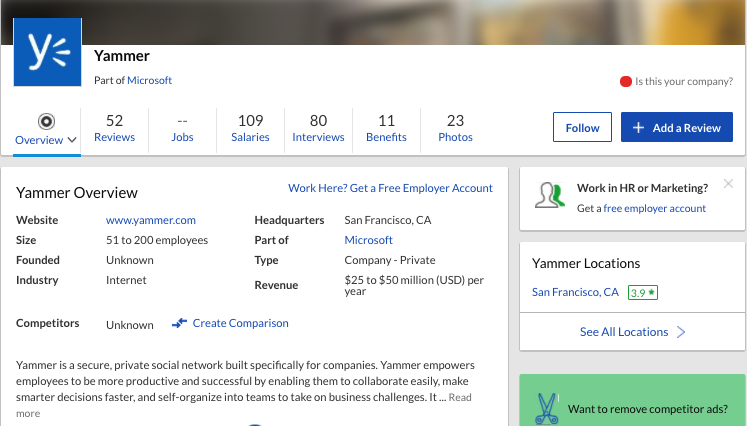Screen dimensions: 747x426
Task: Click the '51 to 200 employees' size value
Action: pyautogui.click(x=157, y=240)
